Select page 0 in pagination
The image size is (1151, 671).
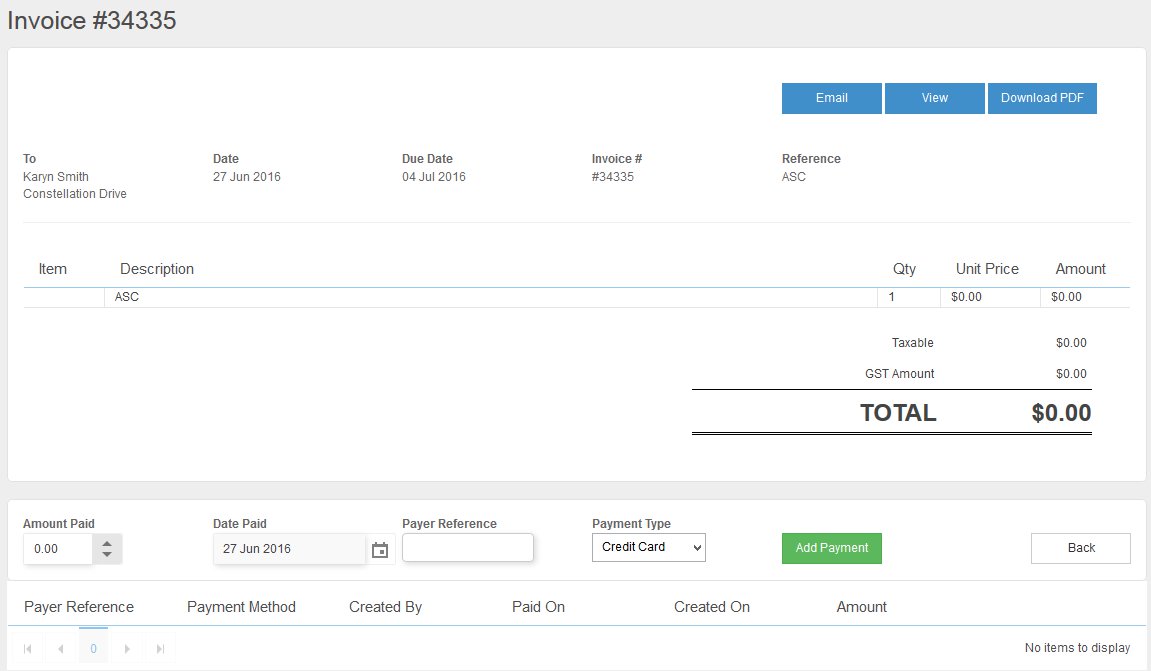click(x=93, y=648)
